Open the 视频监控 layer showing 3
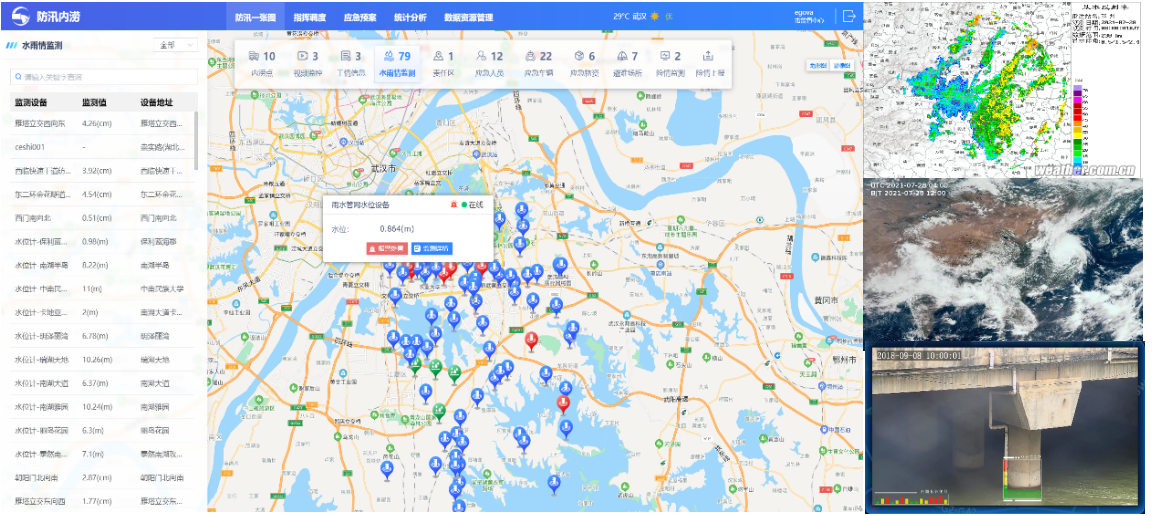This screenshot has height=516, width=1152. (308, 64)
